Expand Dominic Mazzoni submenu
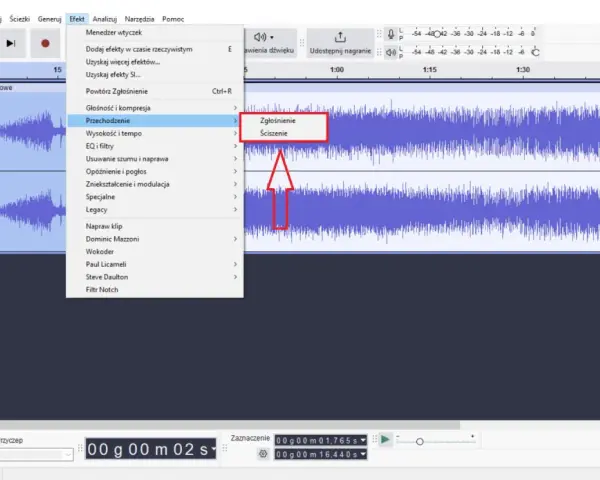The height and width of the screenshot is (480, 600). click(155, 239)
